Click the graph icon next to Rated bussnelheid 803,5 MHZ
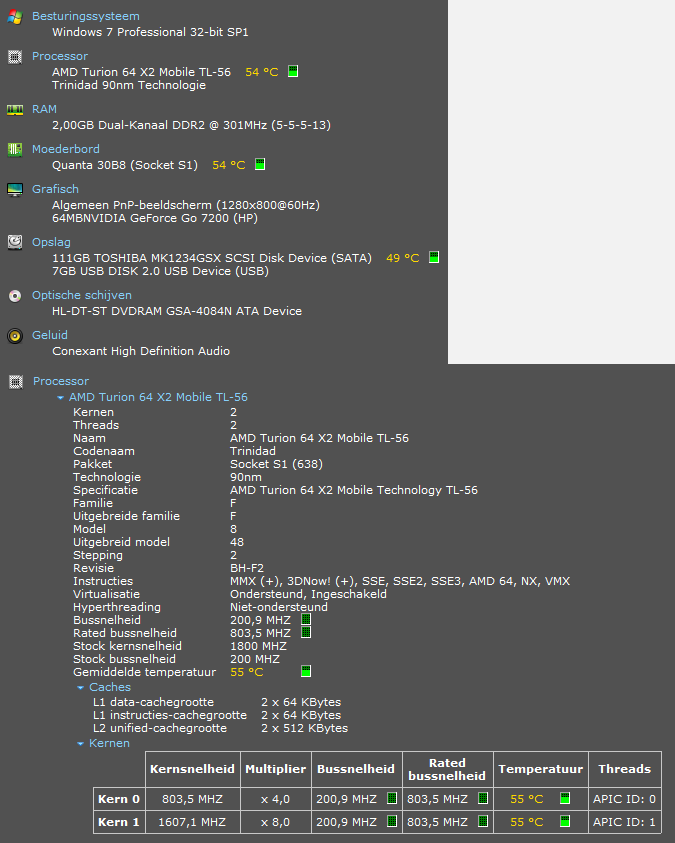 tap(306, 632)
